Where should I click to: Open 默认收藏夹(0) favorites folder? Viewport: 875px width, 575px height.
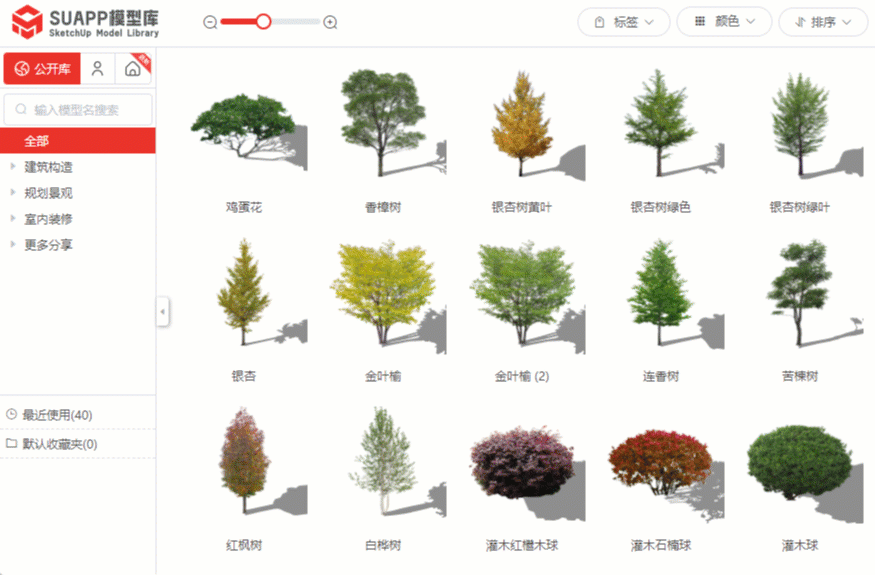59,444
